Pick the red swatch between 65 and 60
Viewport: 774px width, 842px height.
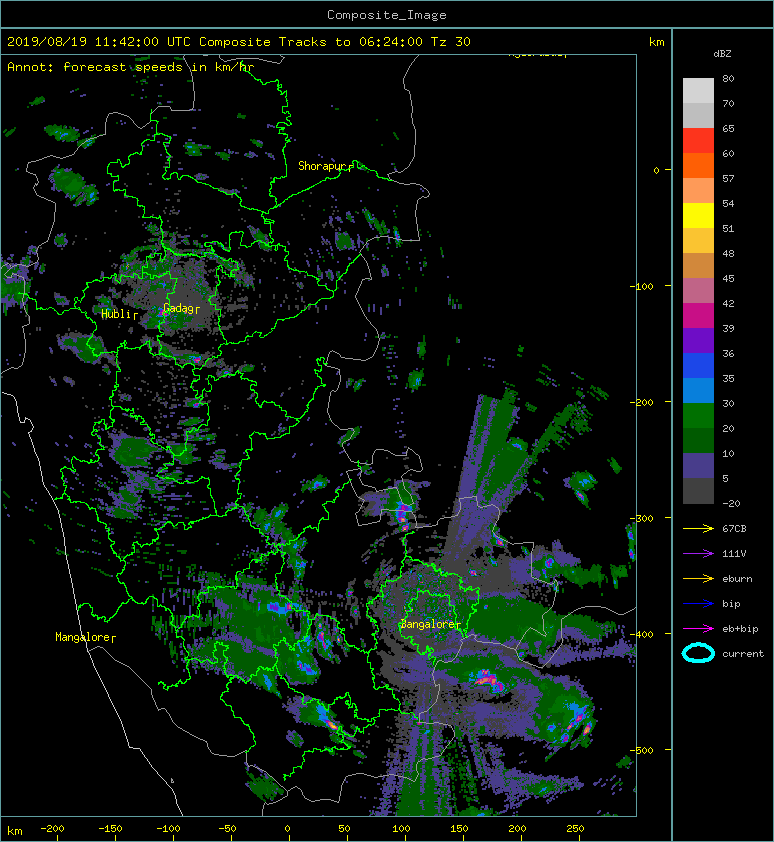point(698,141)
